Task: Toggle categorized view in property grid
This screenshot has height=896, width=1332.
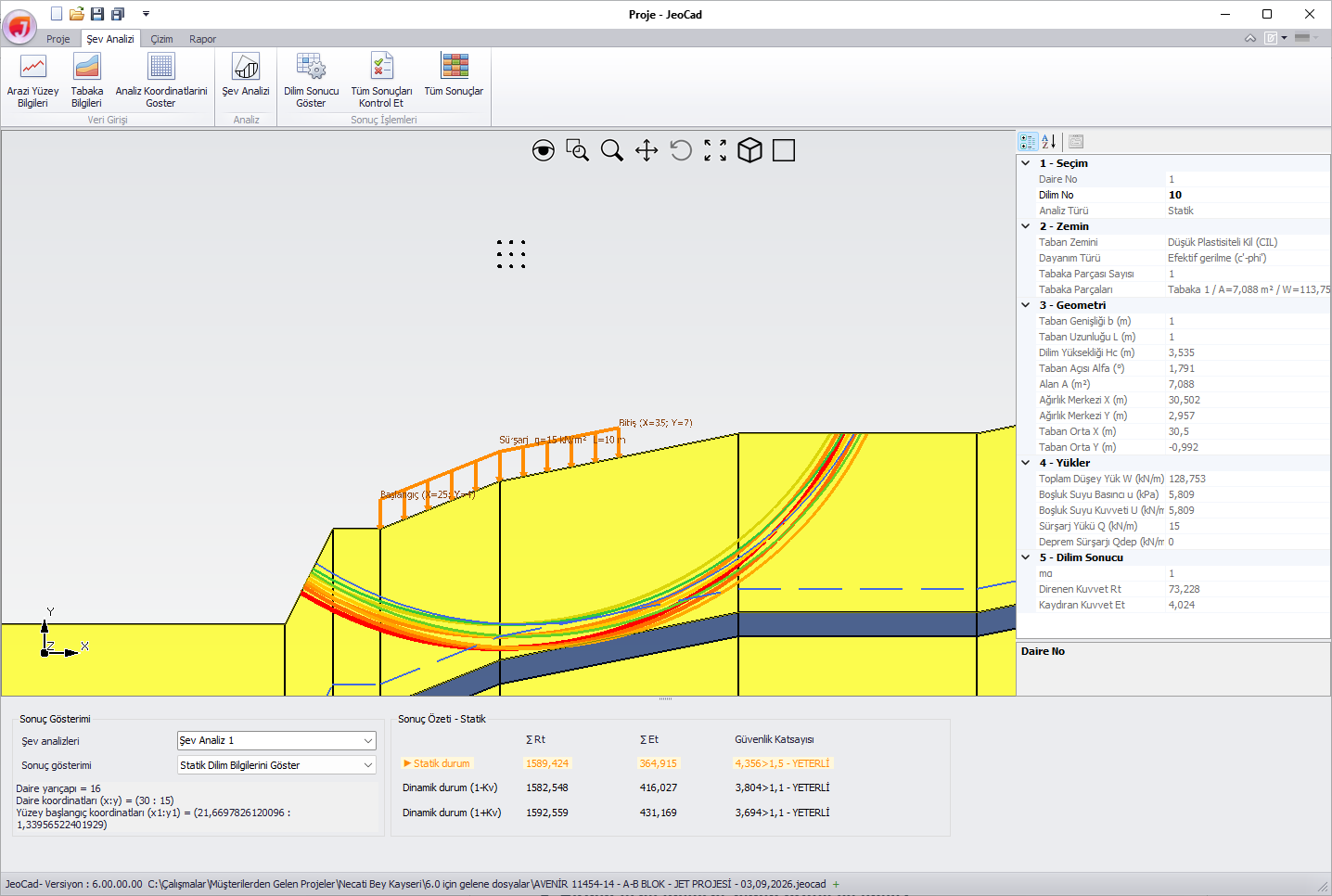Action: (1028, 142)
